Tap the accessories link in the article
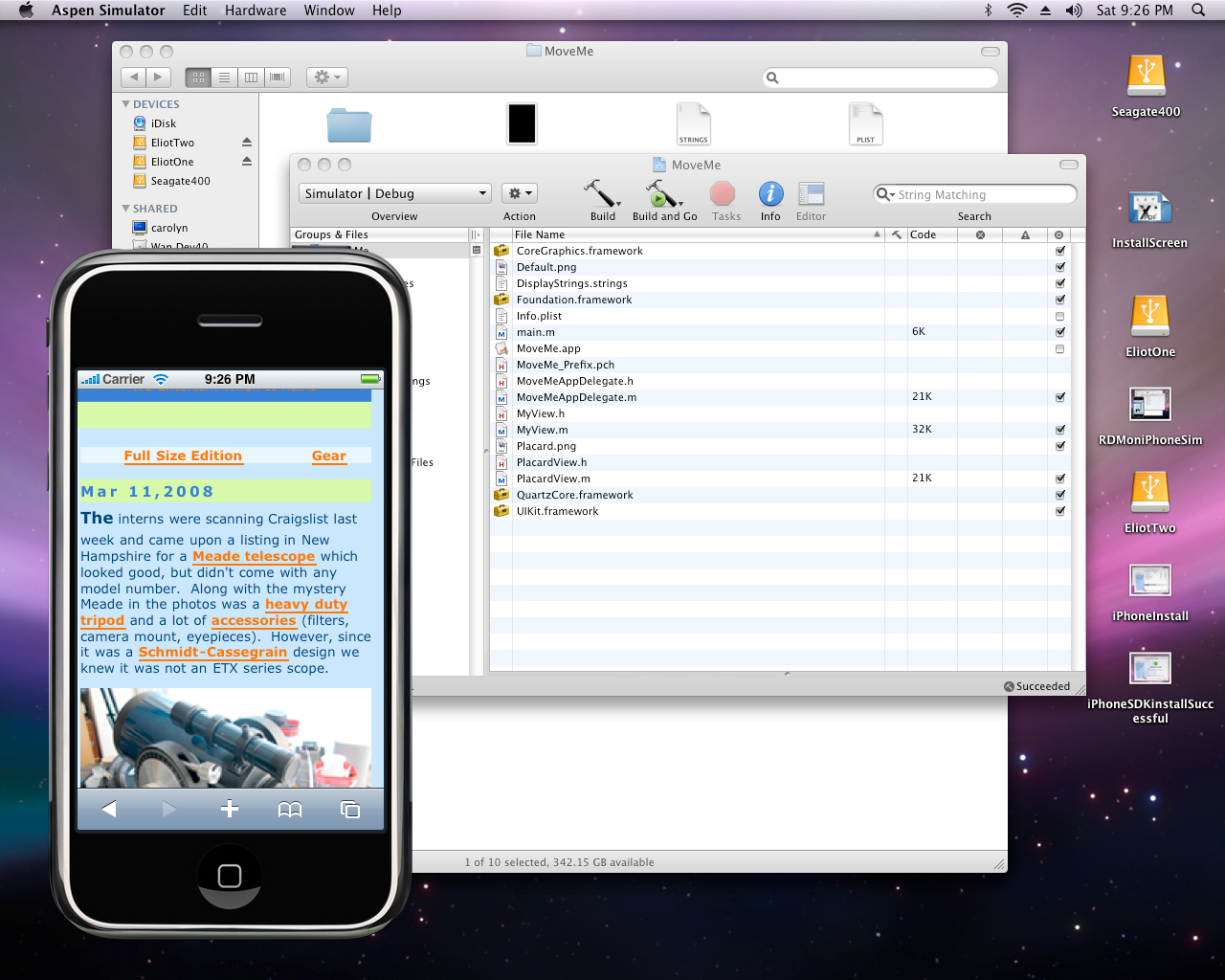Image resolution: width=1225 pixels, height=980 pixels. click(x=254, y=620)
